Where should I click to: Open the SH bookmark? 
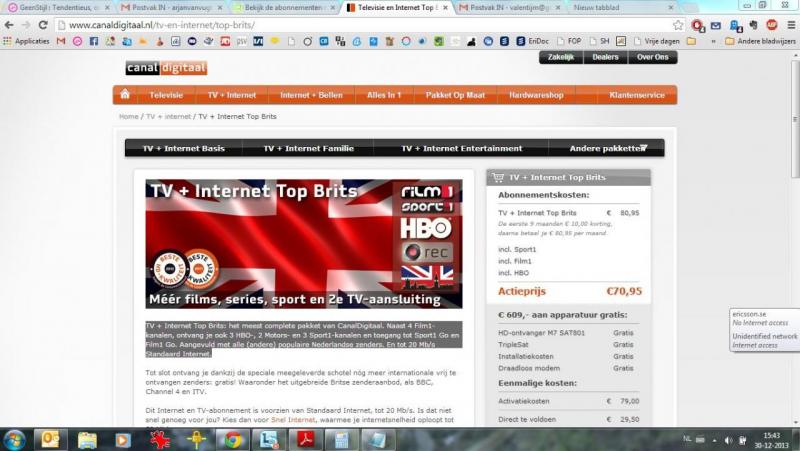tap(600, 41)
